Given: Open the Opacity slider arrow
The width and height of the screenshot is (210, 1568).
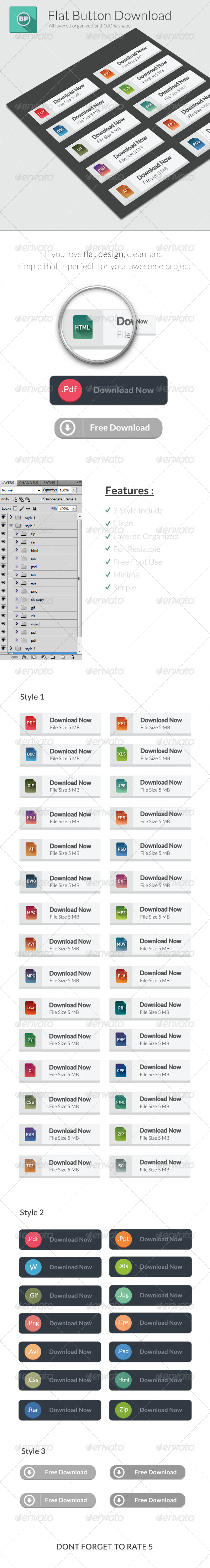Looking at the screenshot, I should click(x=74, y=490).
